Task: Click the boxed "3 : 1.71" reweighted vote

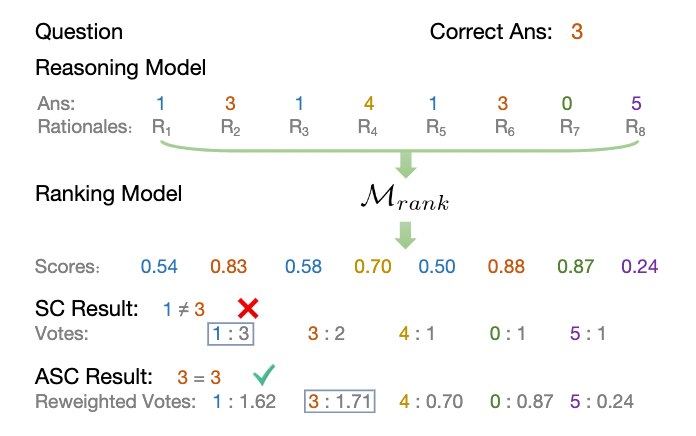Action: pyautogui.click(x=341, y=404)
